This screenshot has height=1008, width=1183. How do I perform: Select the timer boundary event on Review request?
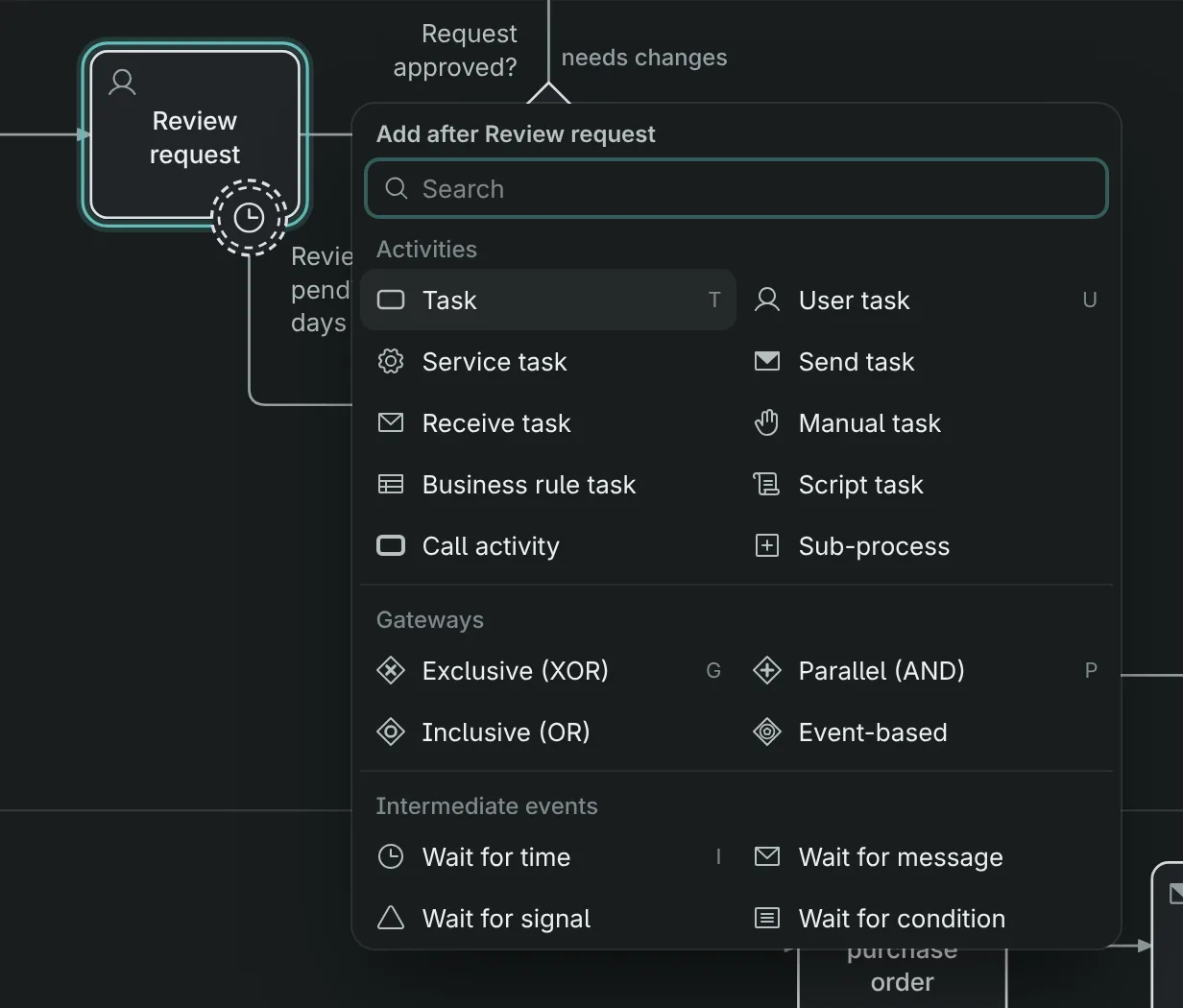pos(249,218)
